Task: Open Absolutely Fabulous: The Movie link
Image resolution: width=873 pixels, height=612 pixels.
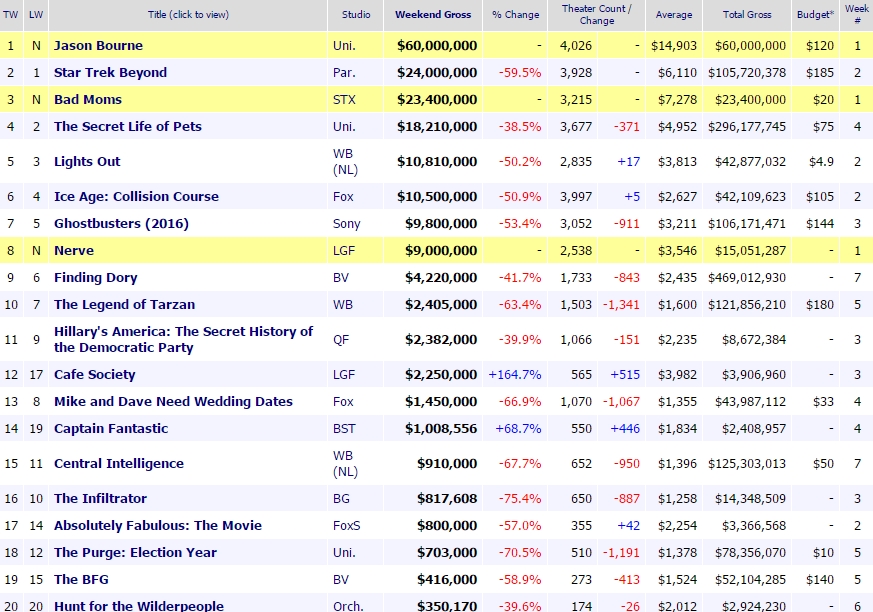Action: [x=158, y=526]
